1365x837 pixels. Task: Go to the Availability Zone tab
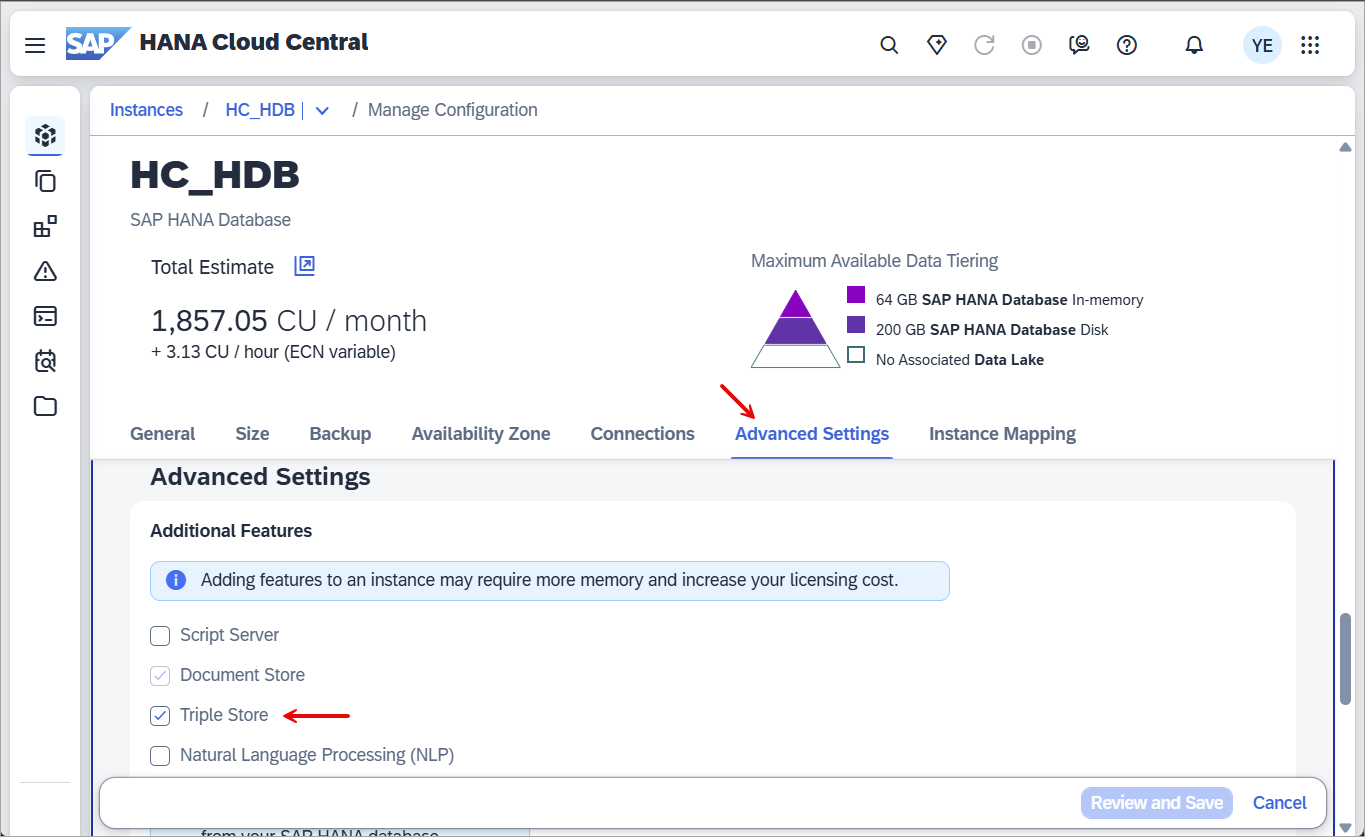tap(481, 434)
